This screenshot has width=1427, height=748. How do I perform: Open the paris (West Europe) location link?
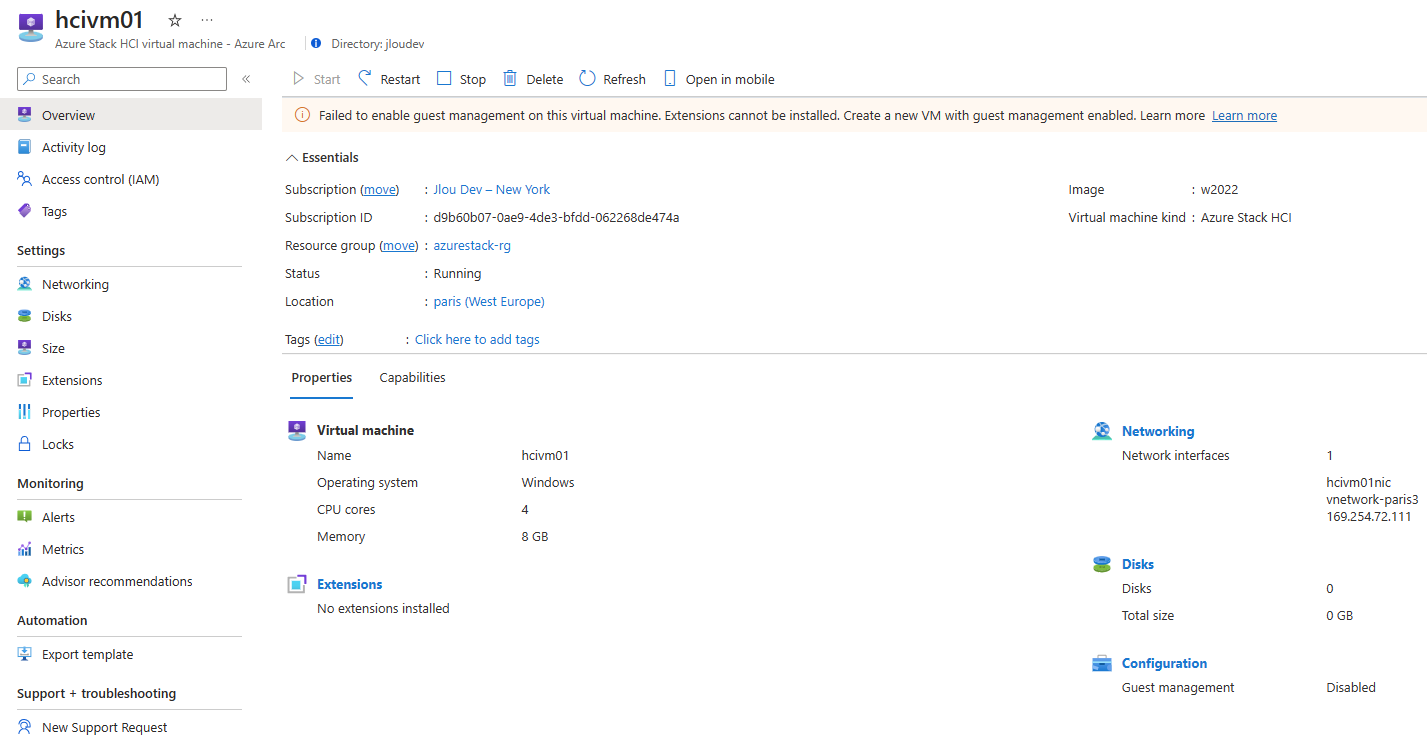pyautogui.click(x=489, y=302)
